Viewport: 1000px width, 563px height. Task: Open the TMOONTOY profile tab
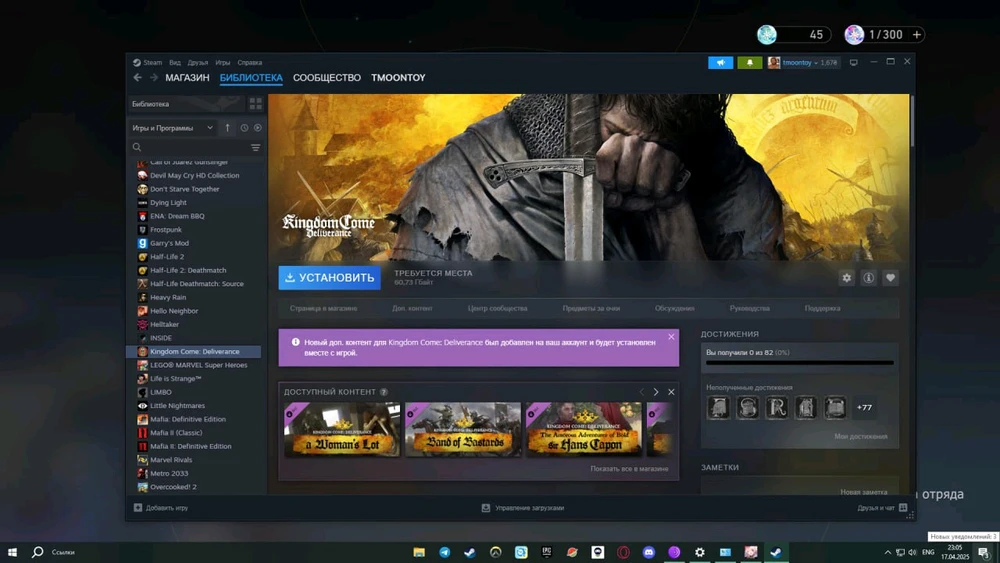[x=398, y=78]
